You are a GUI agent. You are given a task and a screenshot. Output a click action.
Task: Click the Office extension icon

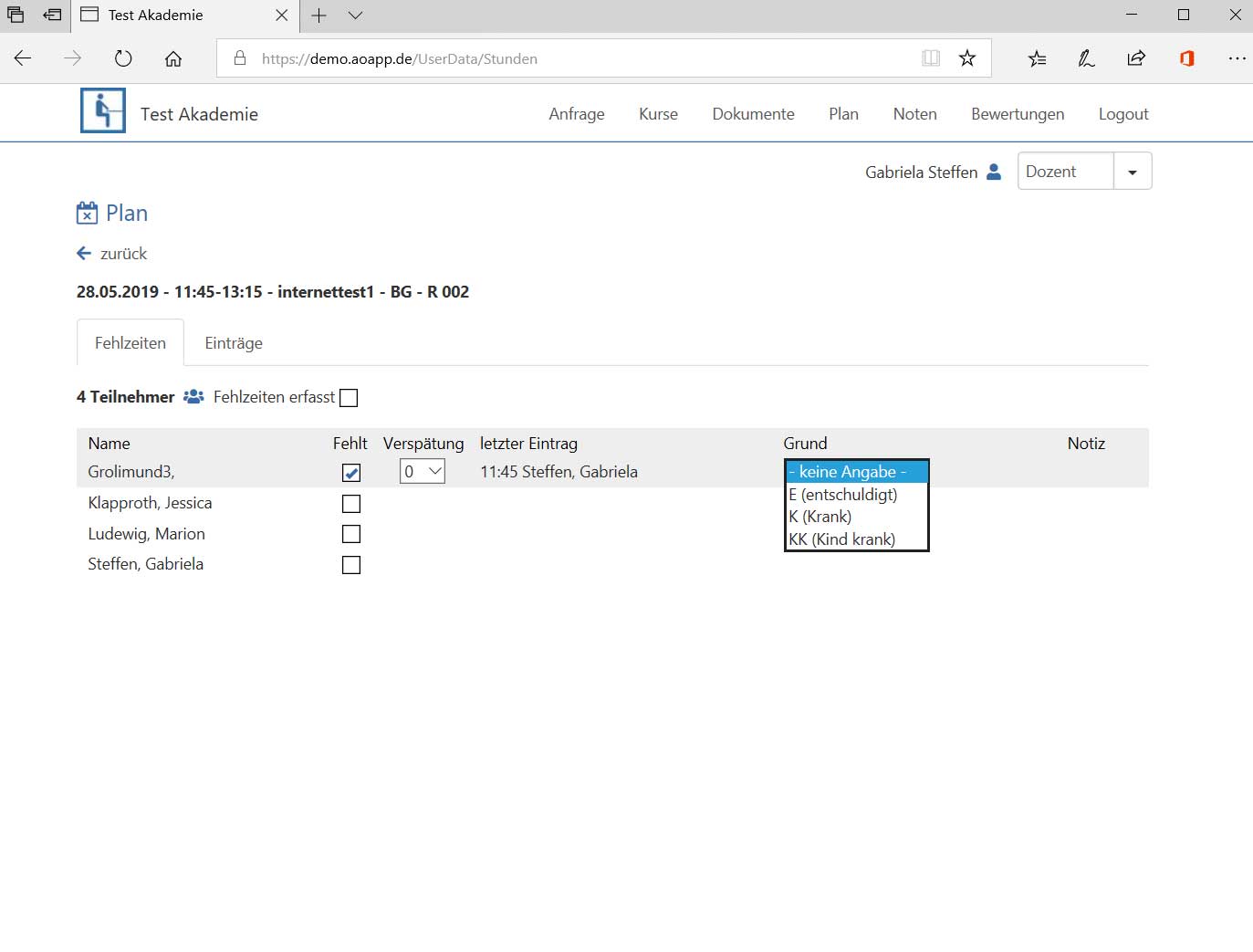(x=1186, y=58)
